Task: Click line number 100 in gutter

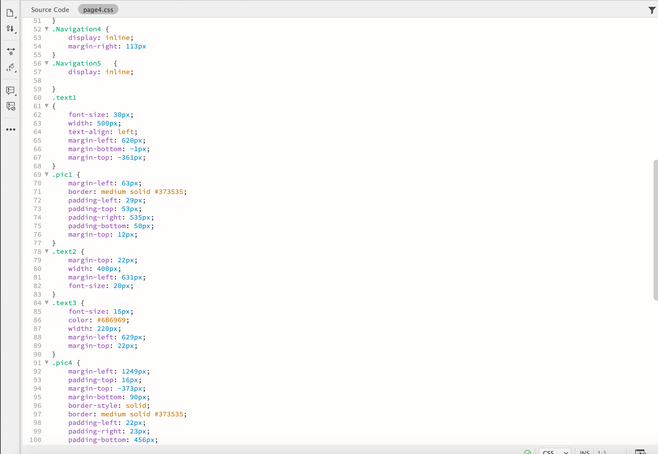Action: pos(35,440)
